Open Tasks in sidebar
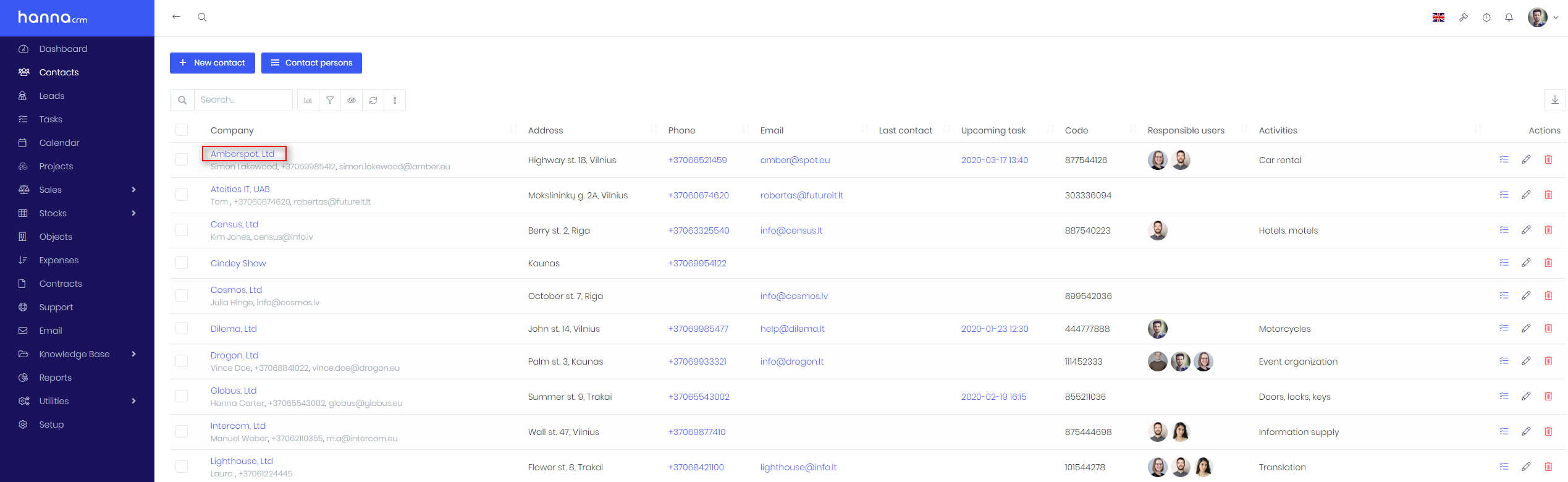This screenshot has height=482, width=1568. click(51, 119)
